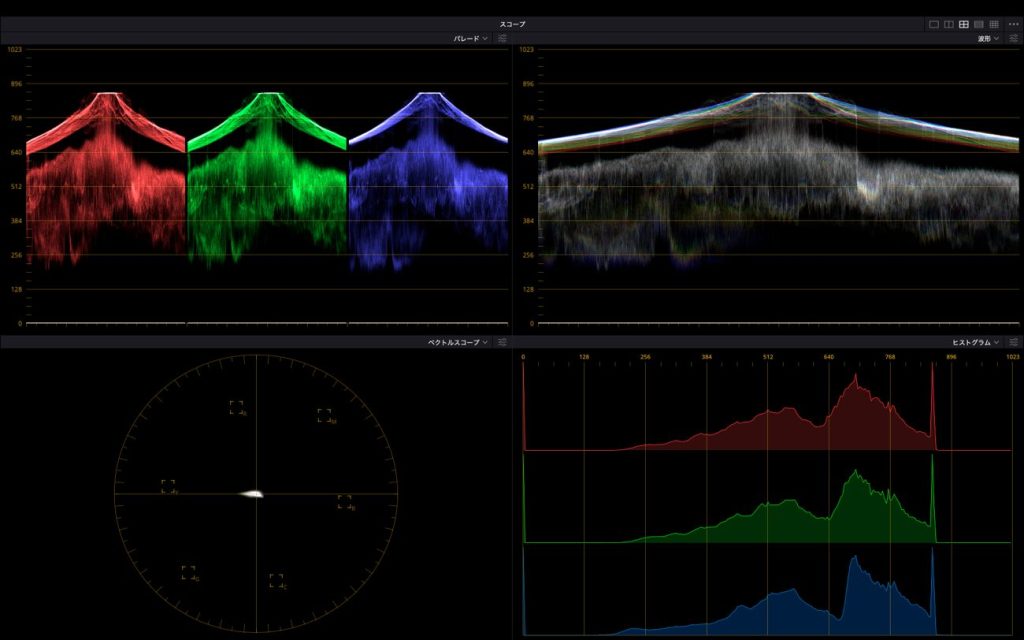
Task: Open waveform (波形) scope settings icon
Action: tap(1014, 39)
